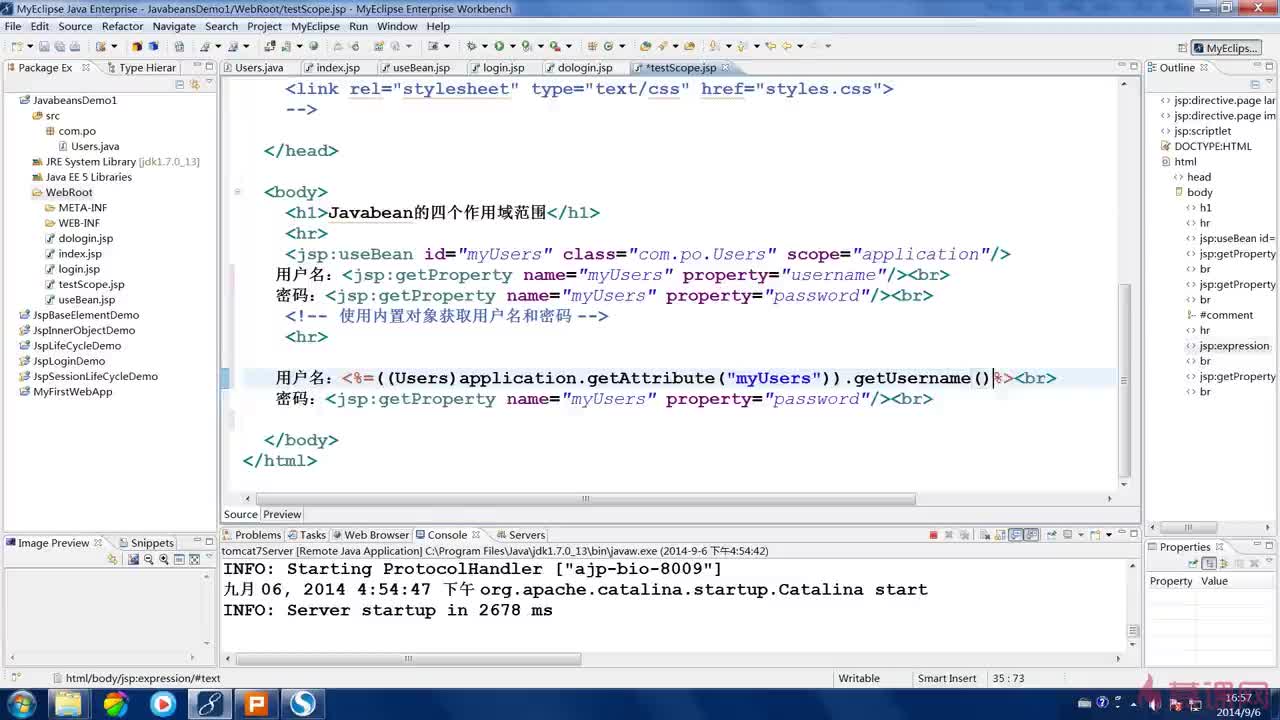This screenshot has width=1280, height=720.
Task: Open the Window menu
Action: tap(397, 26)
